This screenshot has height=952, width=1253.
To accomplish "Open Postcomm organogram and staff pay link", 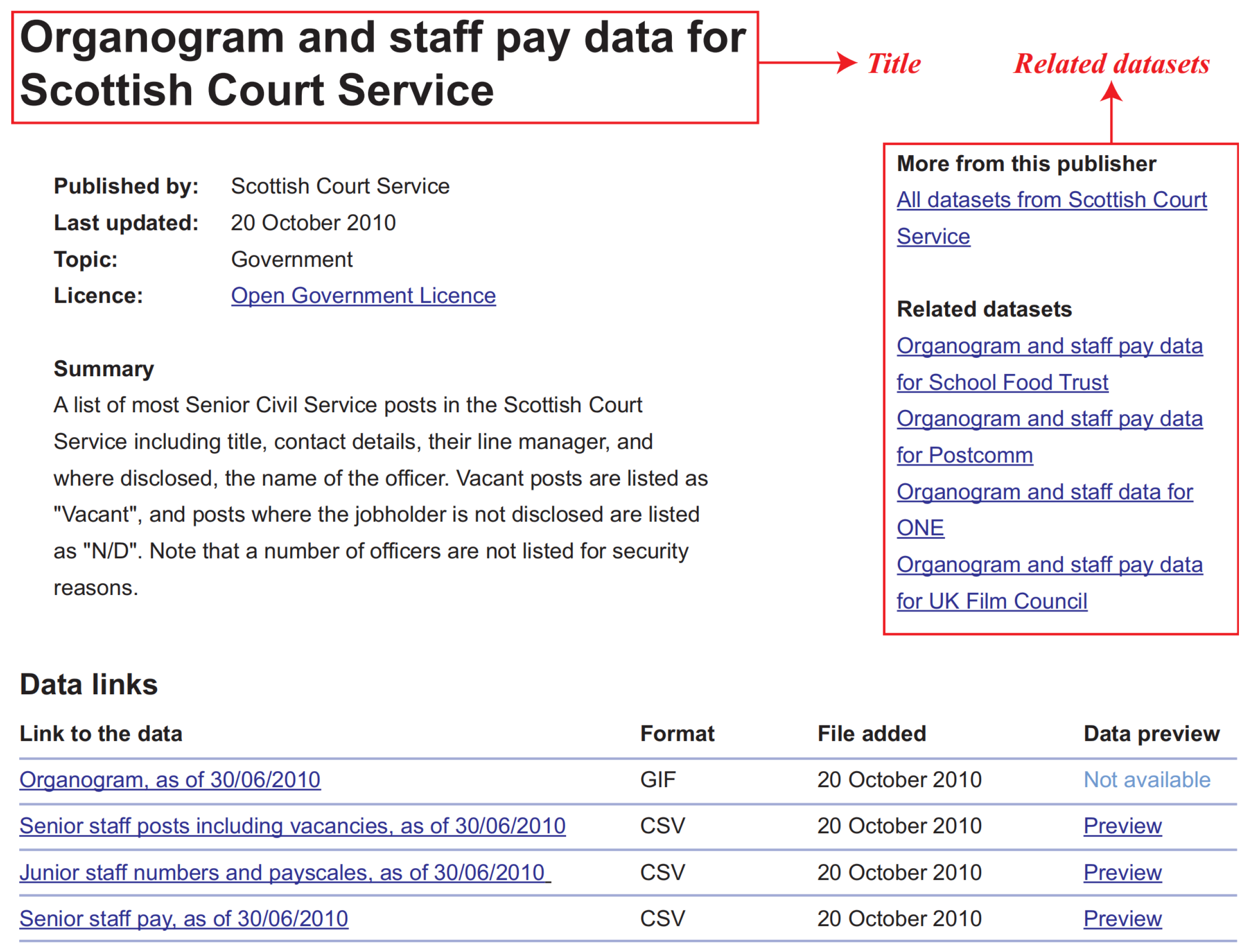I will pos(1049,419).
